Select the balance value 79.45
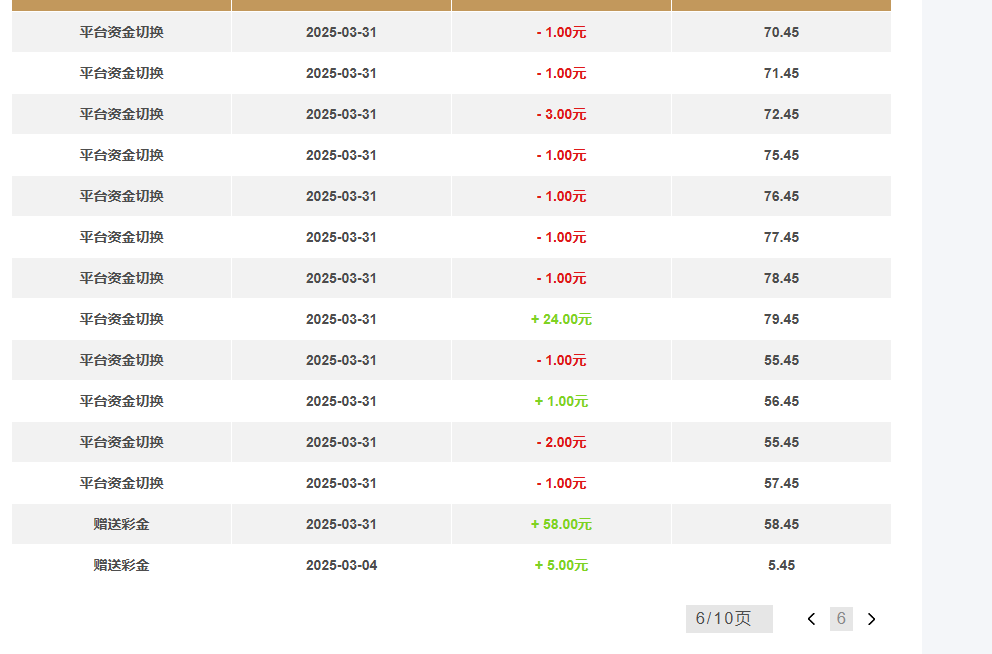The image size is (992, 654). pyautogui.click(x=781, y=319)
